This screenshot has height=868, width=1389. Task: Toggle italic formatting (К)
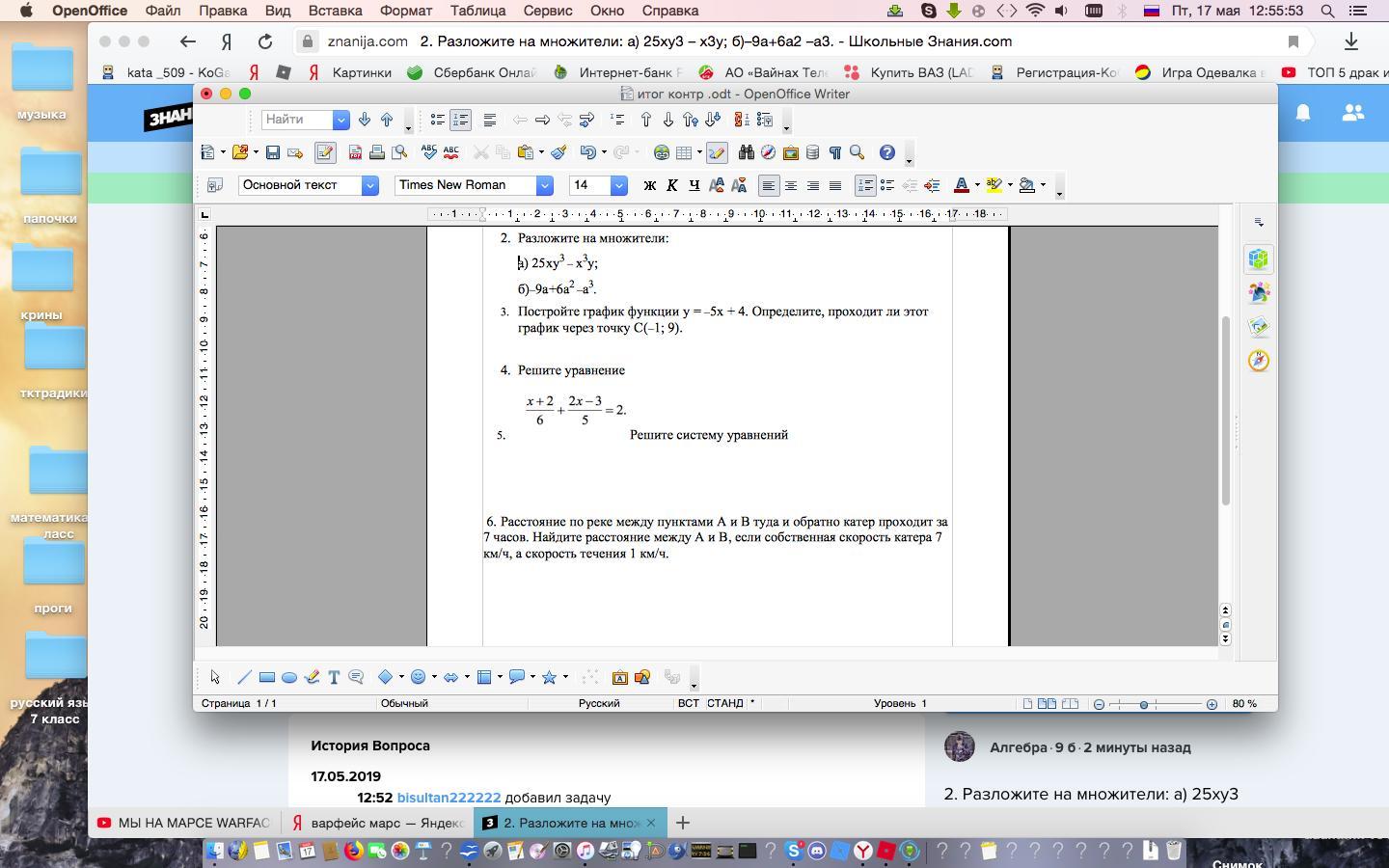point(671,185)
